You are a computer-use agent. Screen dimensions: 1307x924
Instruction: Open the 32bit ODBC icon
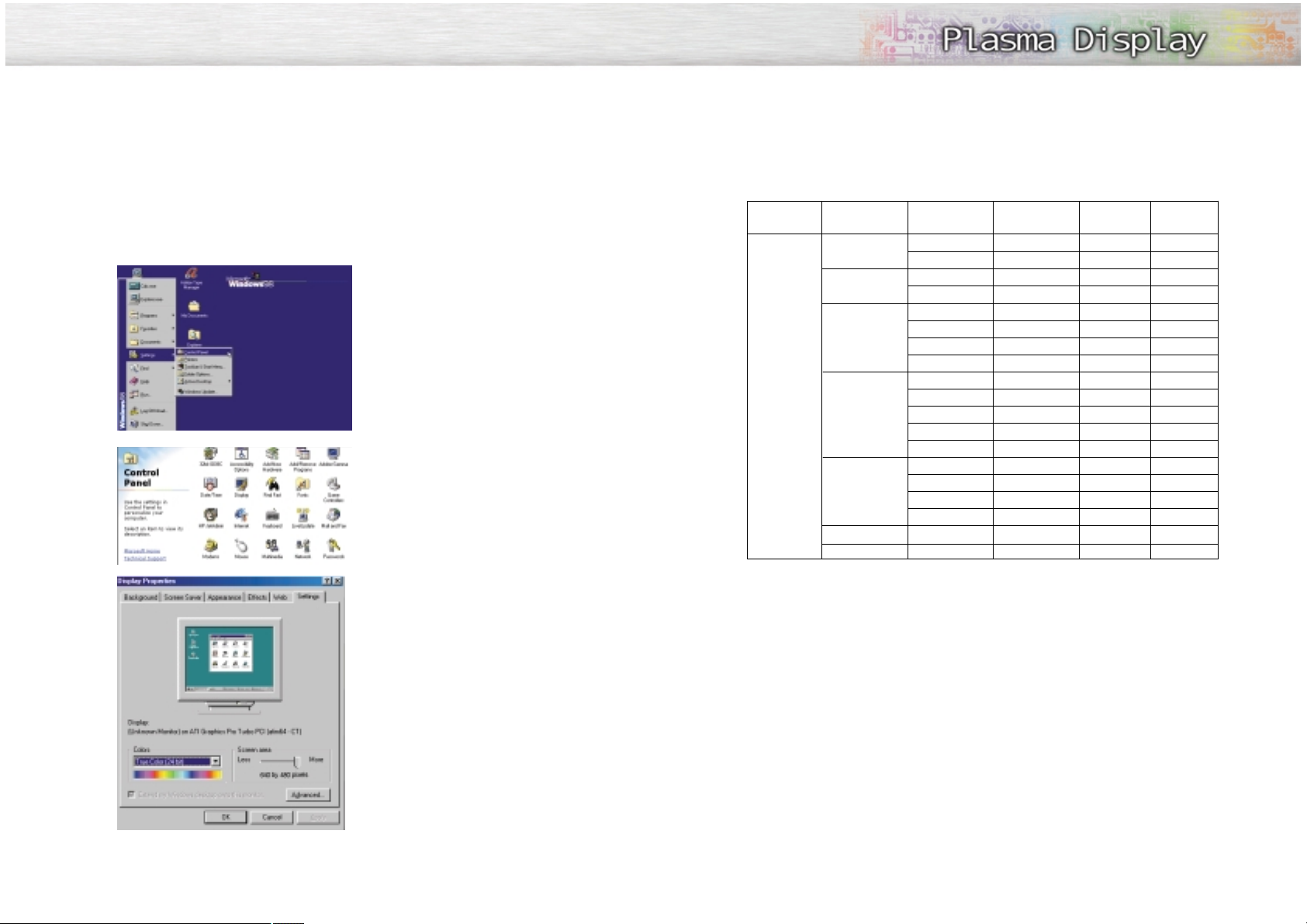tap(211, 457)
